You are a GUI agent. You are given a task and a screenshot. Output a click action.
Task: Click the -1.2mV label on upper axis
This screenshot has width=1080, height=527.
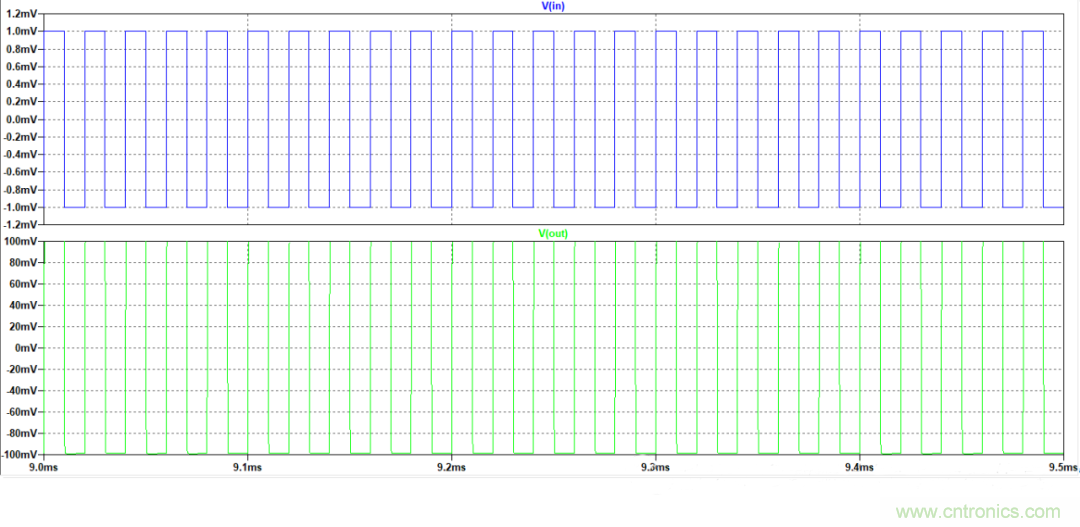coord(19,225)
